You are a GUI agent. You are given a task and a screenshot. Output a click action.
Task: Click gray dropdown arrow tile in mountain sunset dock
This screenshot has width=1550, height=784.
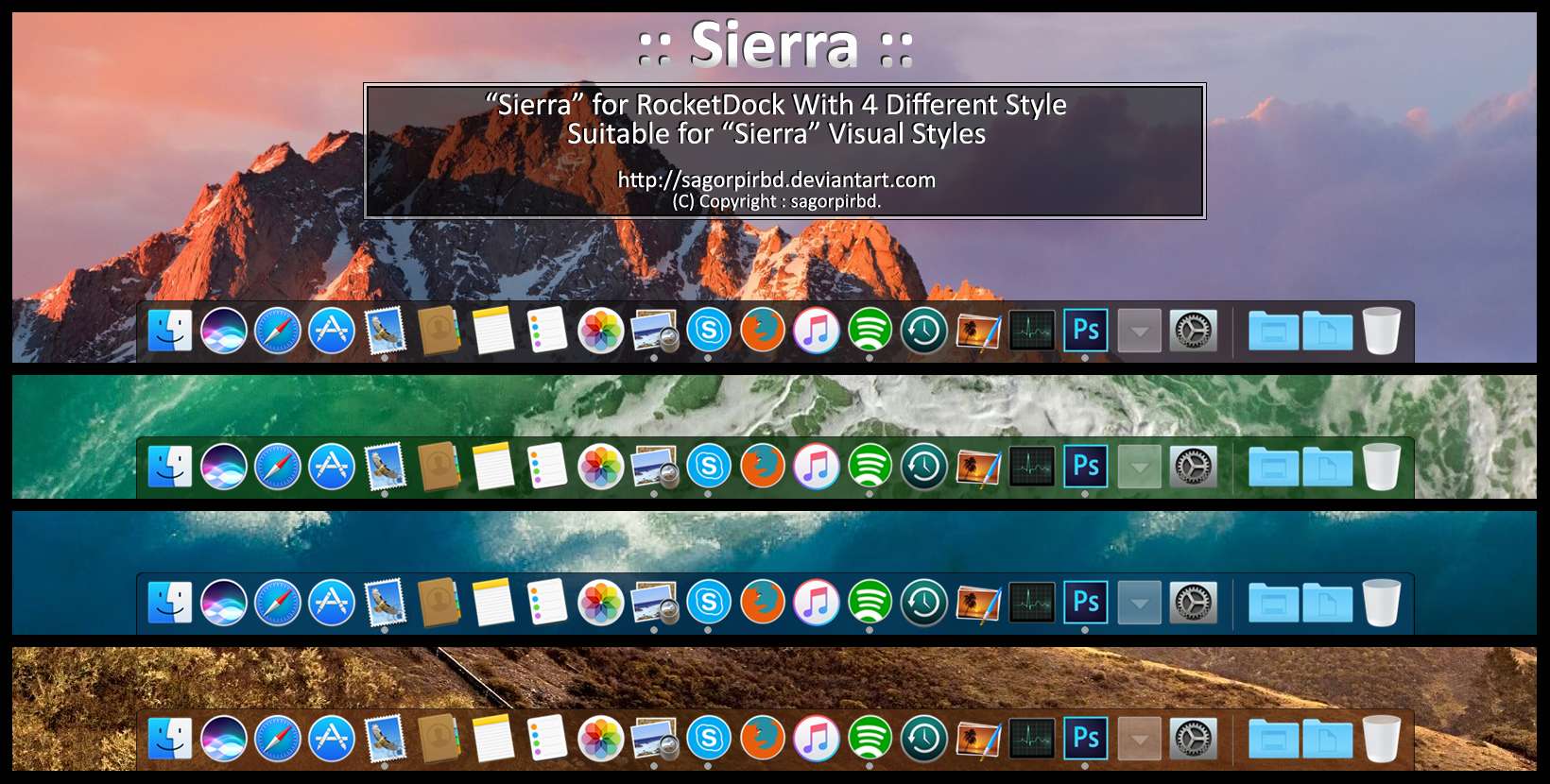click(x=1140, y=331)
